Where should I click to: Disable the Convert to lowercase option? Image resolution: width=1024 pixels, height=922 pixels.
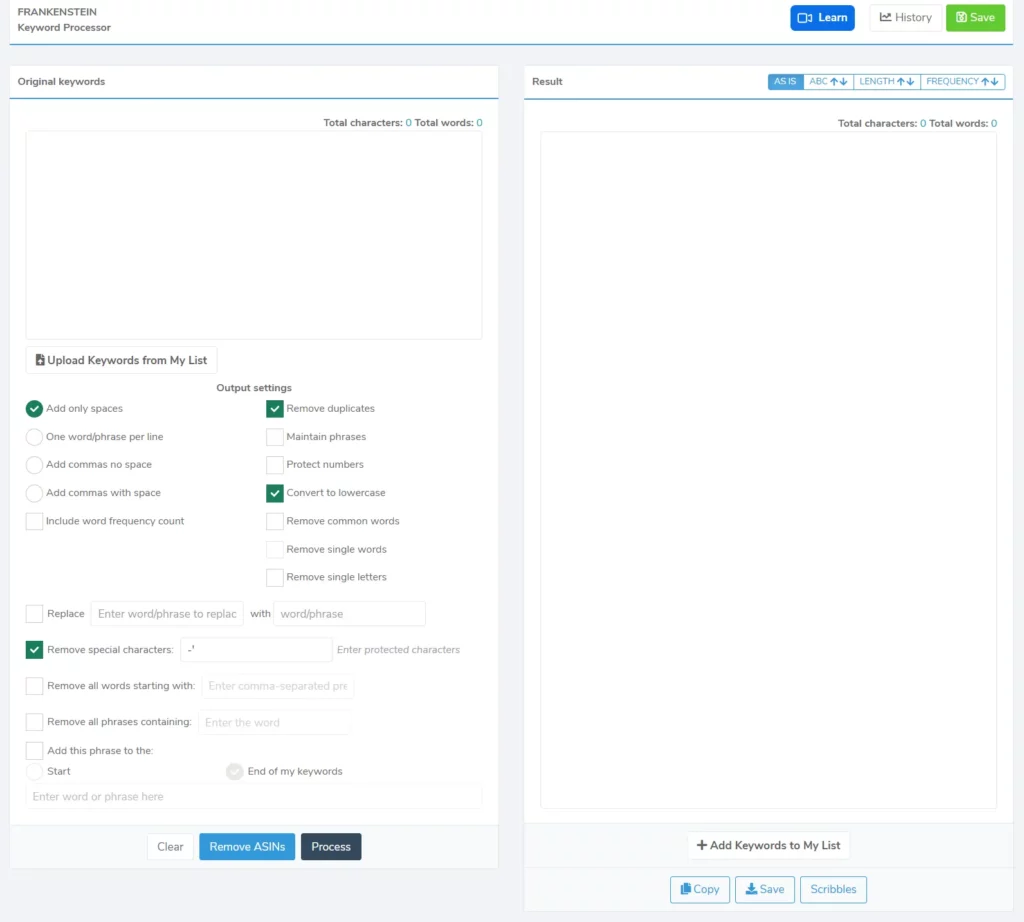point(275,492)
